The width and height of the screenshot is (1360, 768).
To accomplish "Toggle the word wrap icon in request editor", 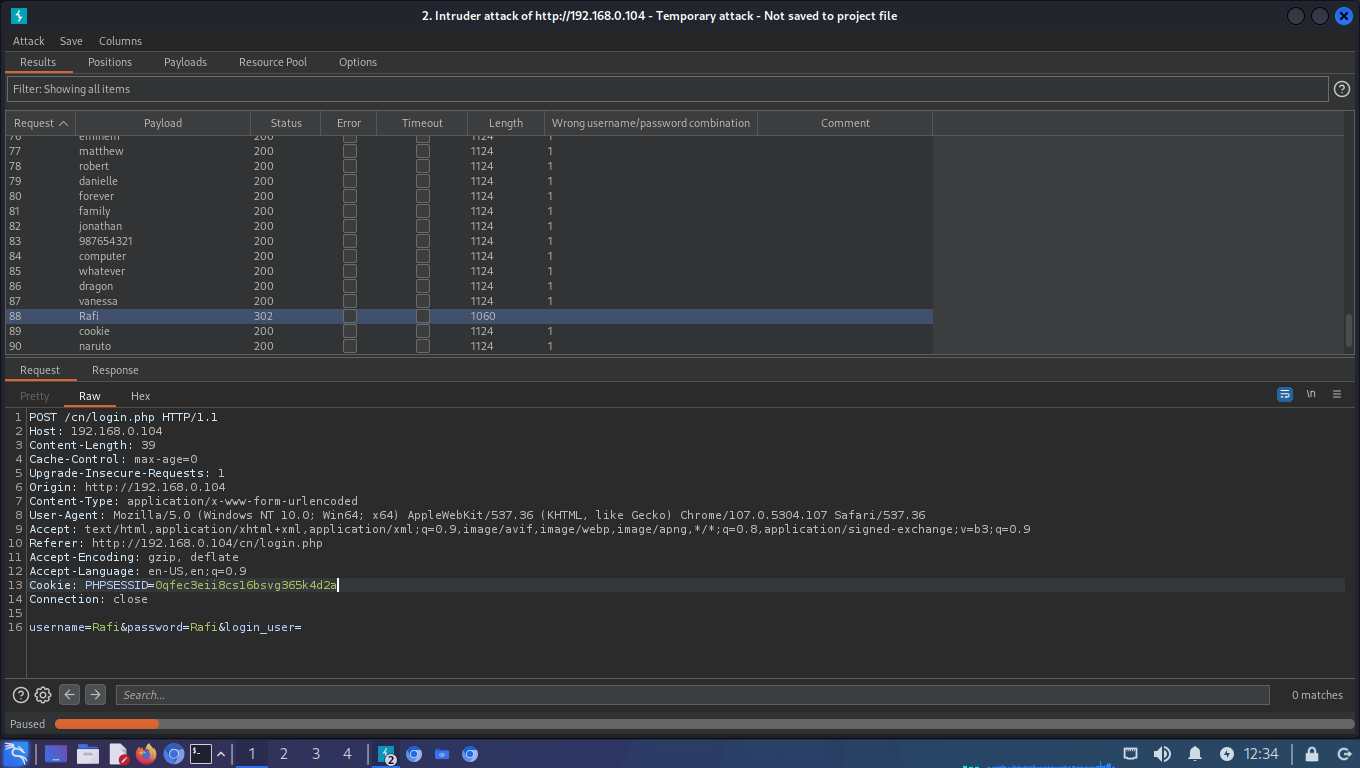I will [1284, 394].
